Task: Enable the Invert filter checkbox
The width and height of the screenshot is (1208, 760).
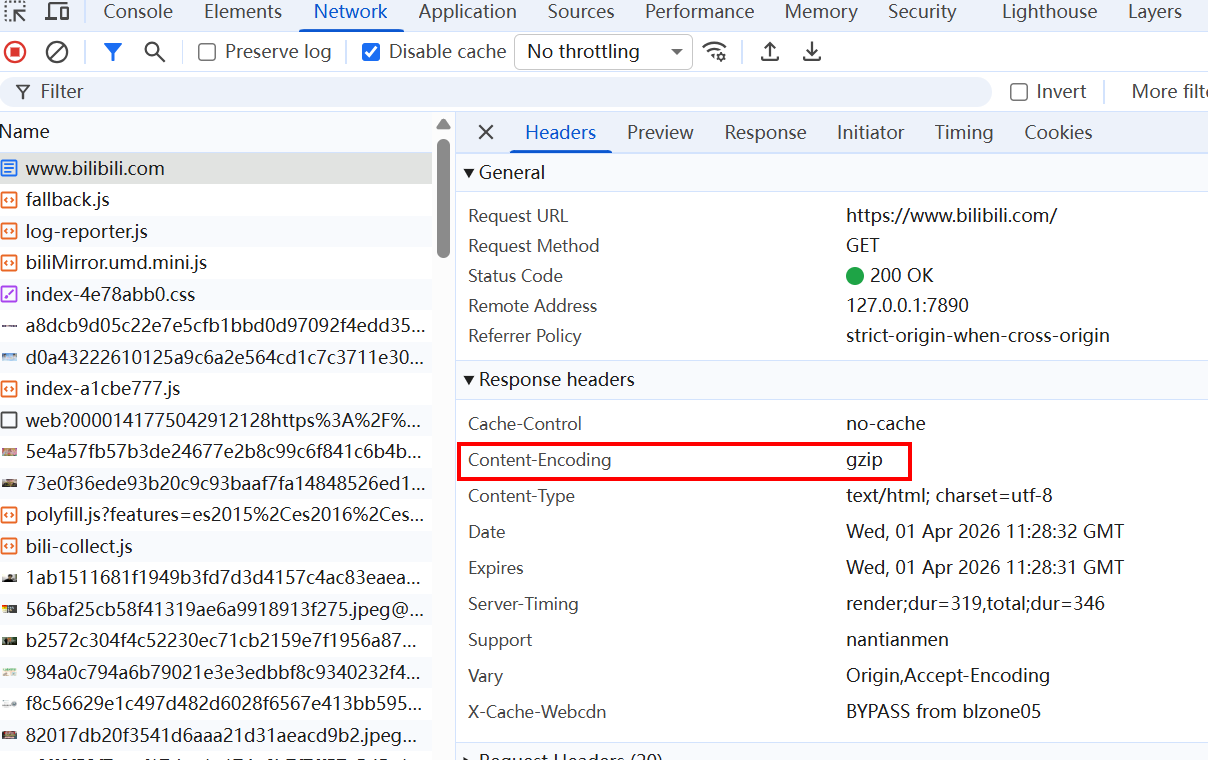Action: point(1019,92)
